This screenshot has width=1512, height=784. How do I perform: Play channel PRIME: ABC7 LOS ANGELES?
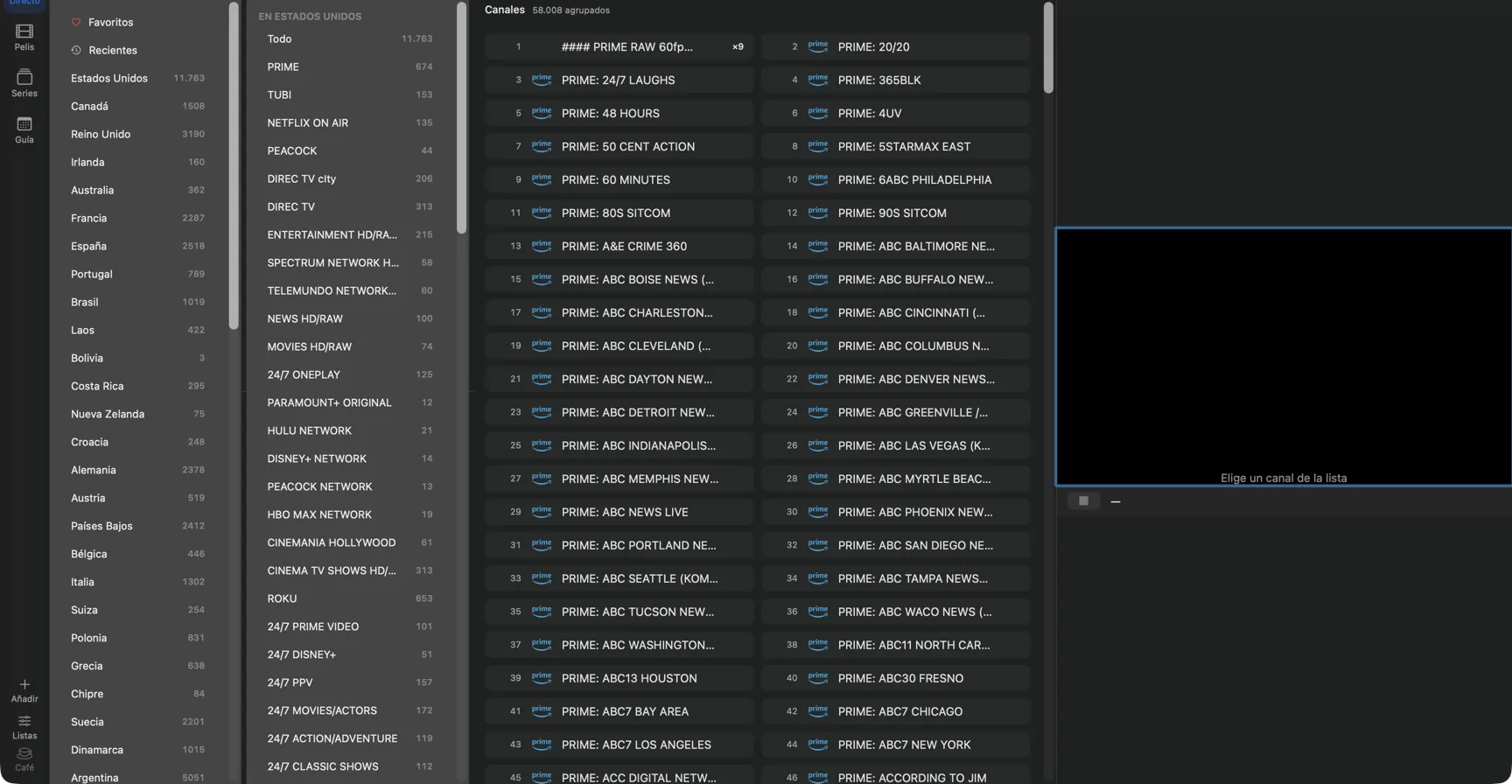click(x=619, y=745)
